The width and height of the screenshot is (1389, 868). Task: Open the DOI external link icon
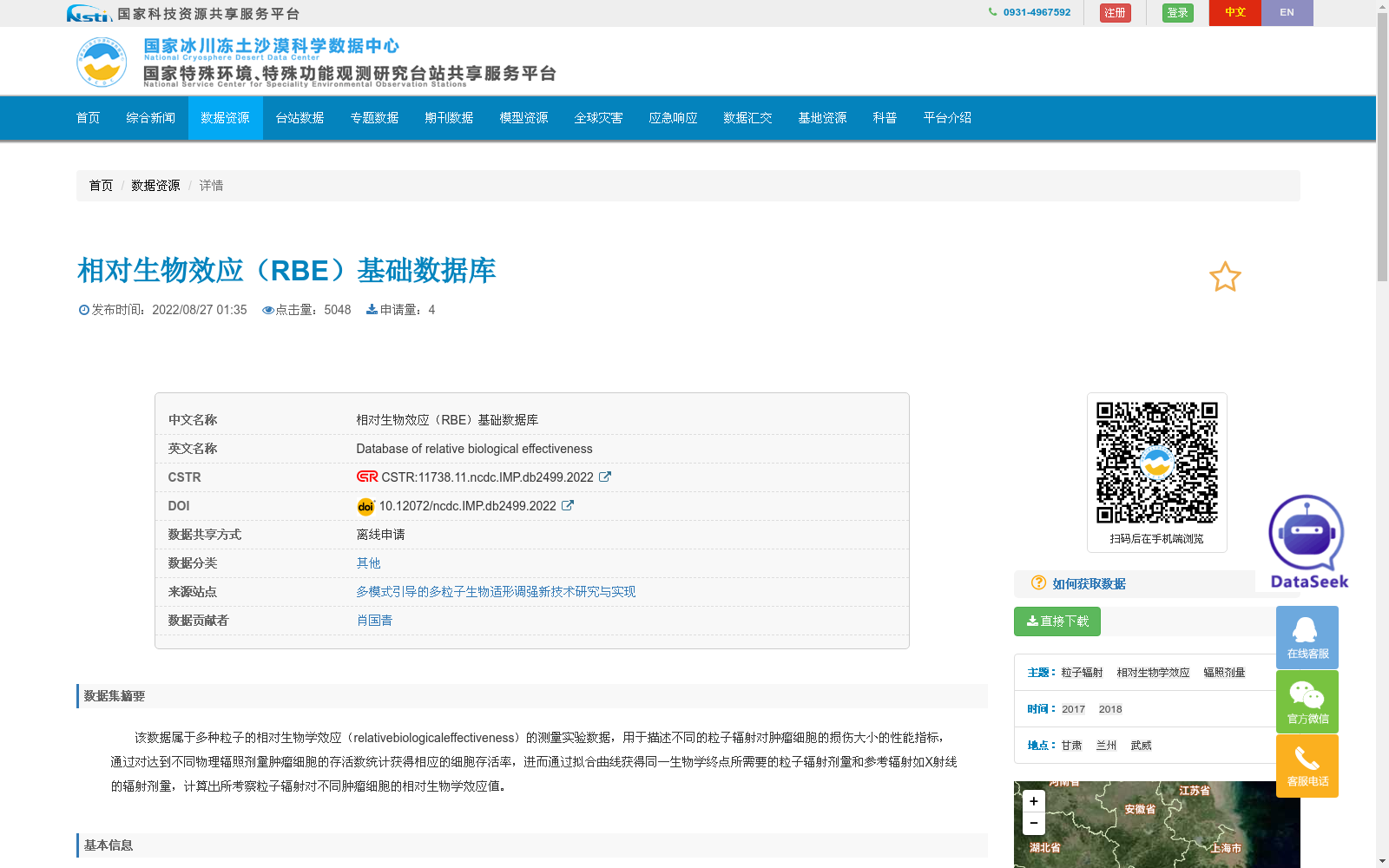coord(568,505)
